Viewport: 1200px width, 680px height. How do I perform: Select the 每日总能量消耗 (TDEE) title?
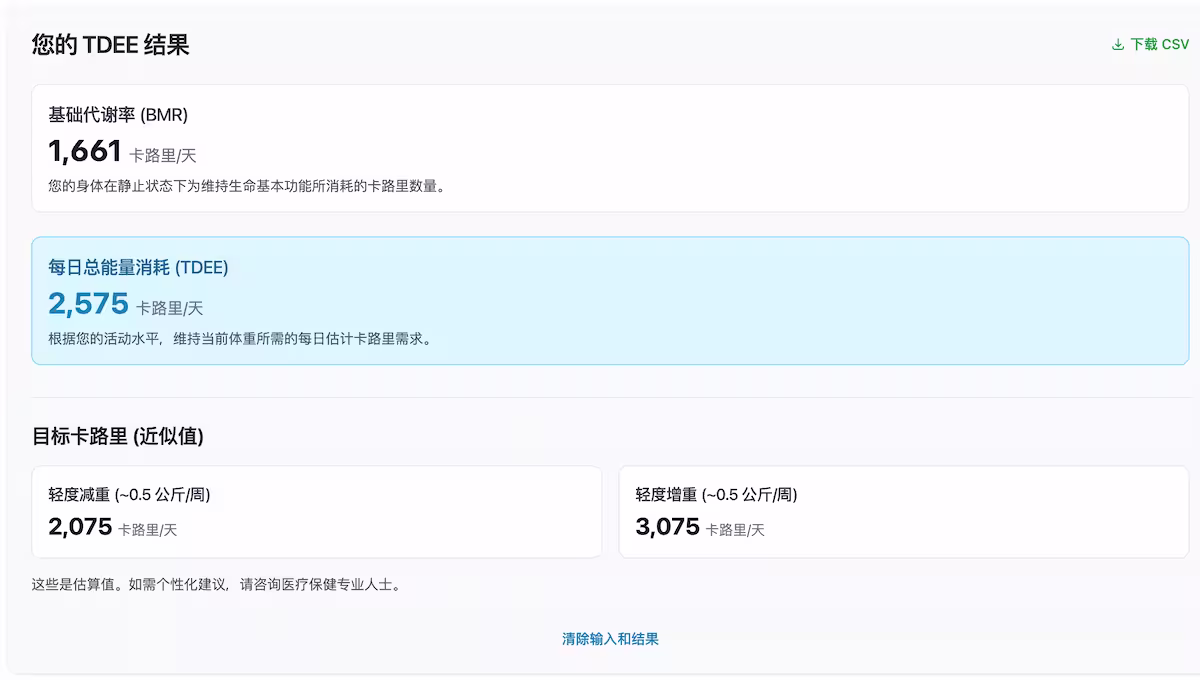click(138, 267)
